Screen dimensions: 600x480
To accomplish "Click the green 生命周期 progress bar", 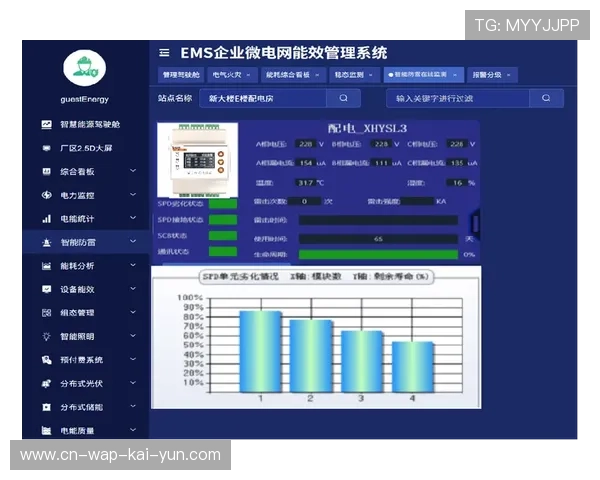I will coord(378,255).
